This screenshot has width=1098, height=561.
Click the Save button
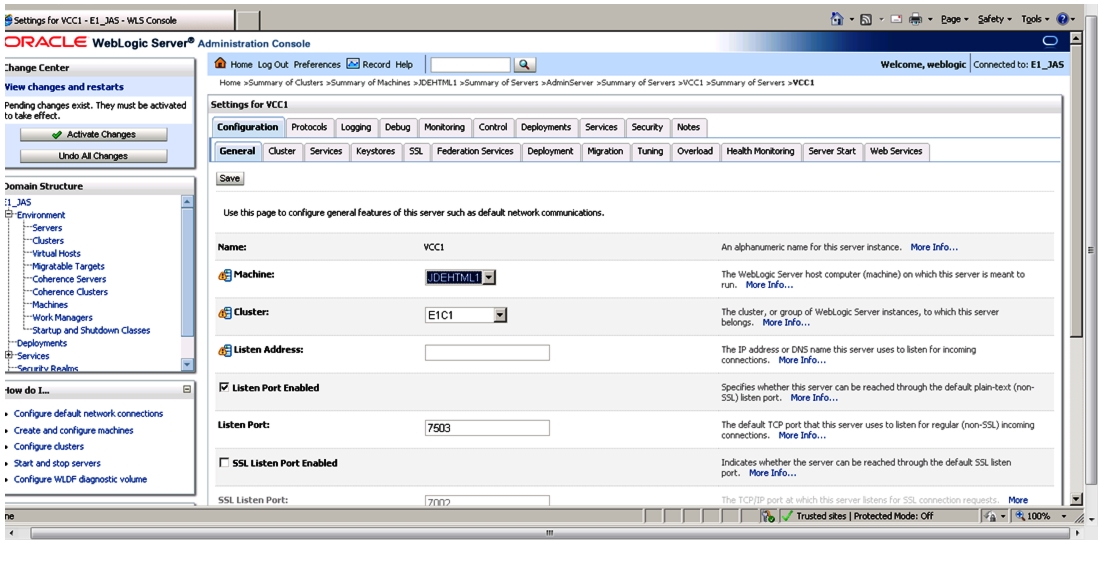(x=230, y=179)
